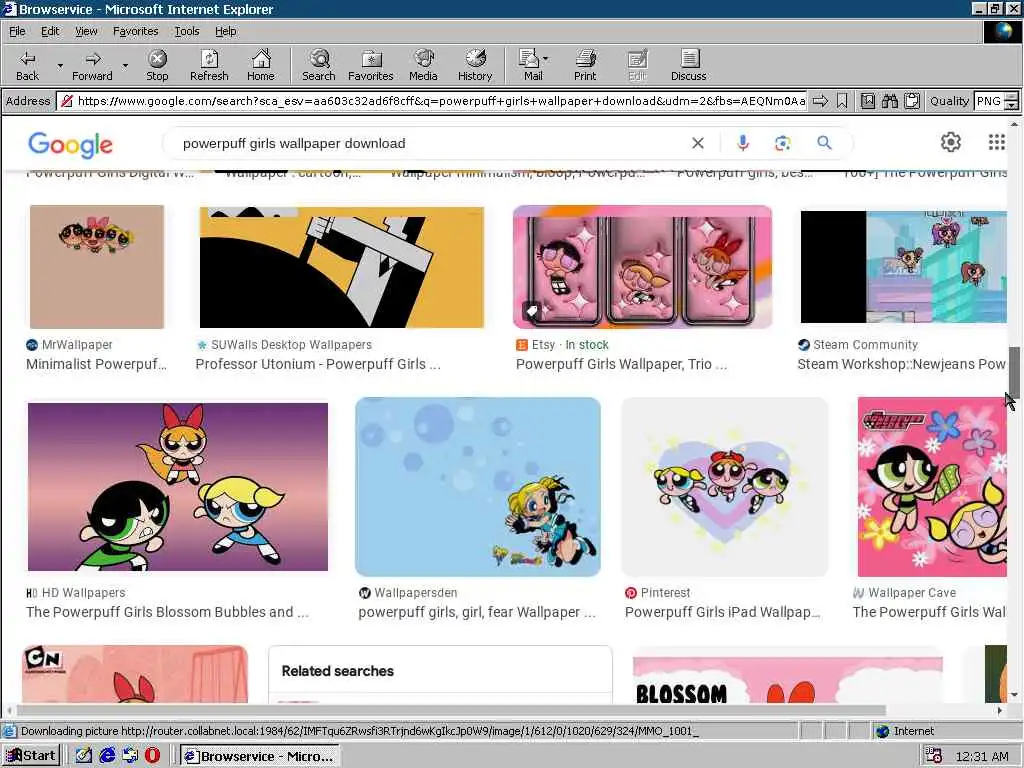Open Forward button history dropdown arrow

pos(125,65)
